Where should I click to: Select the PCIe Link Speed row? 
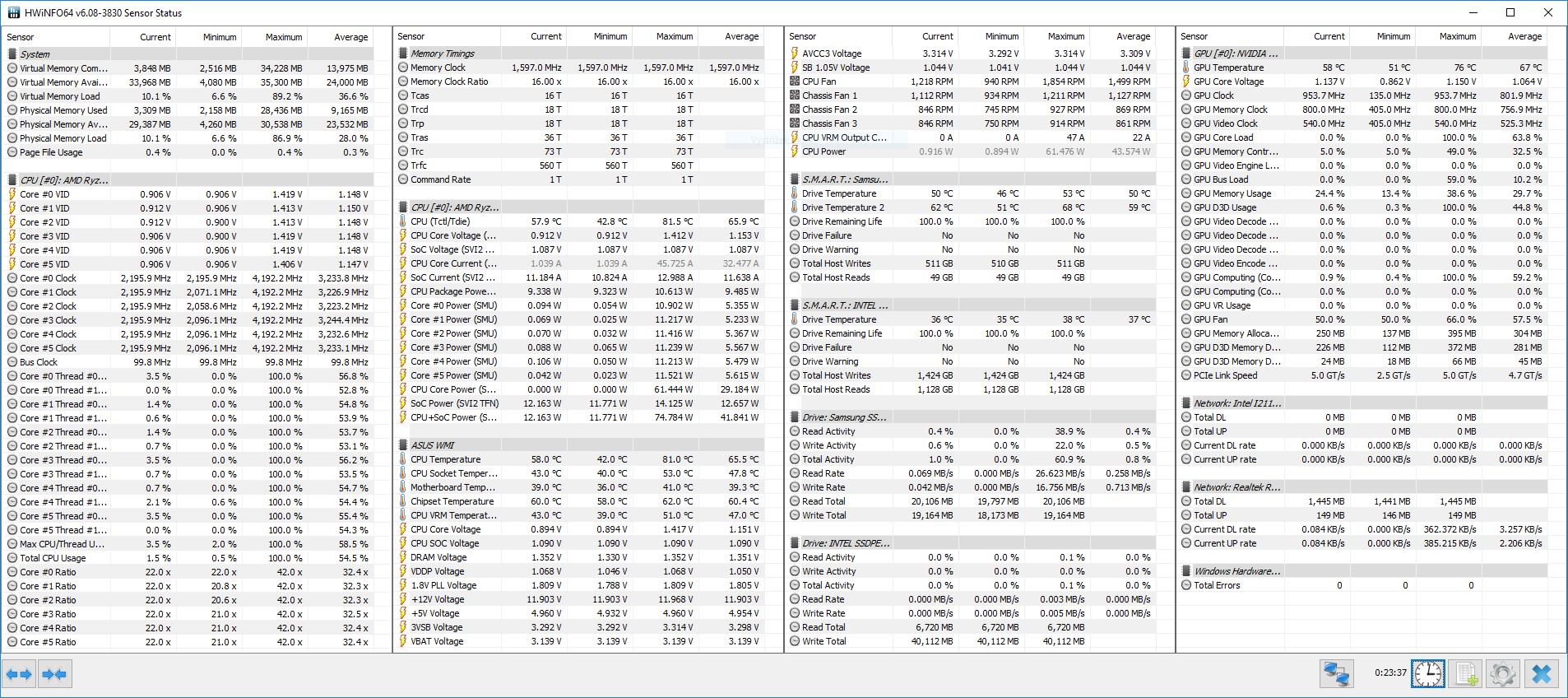coord(1225,375)
